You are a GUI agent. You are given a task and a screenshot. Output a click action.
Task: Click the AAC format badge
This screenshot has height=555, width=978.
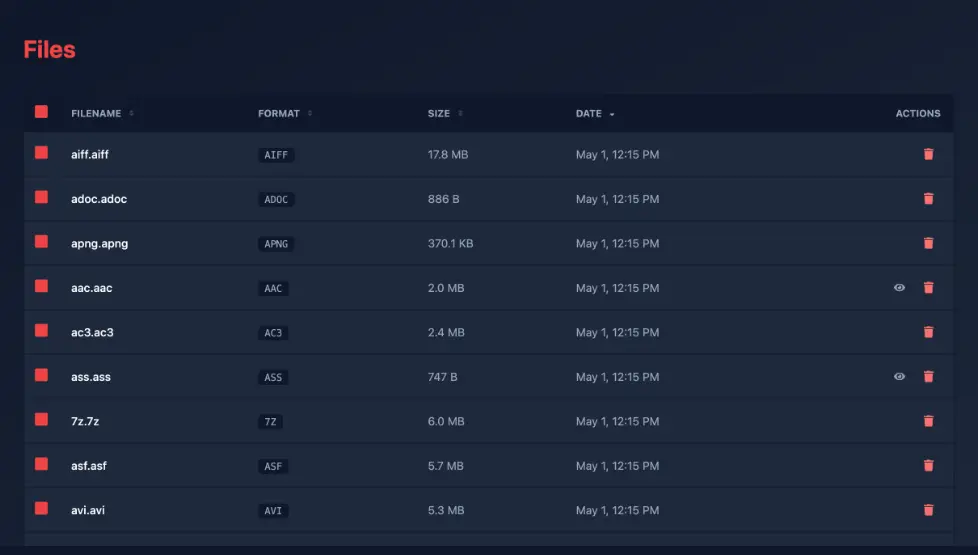click(x=273, y=288)
